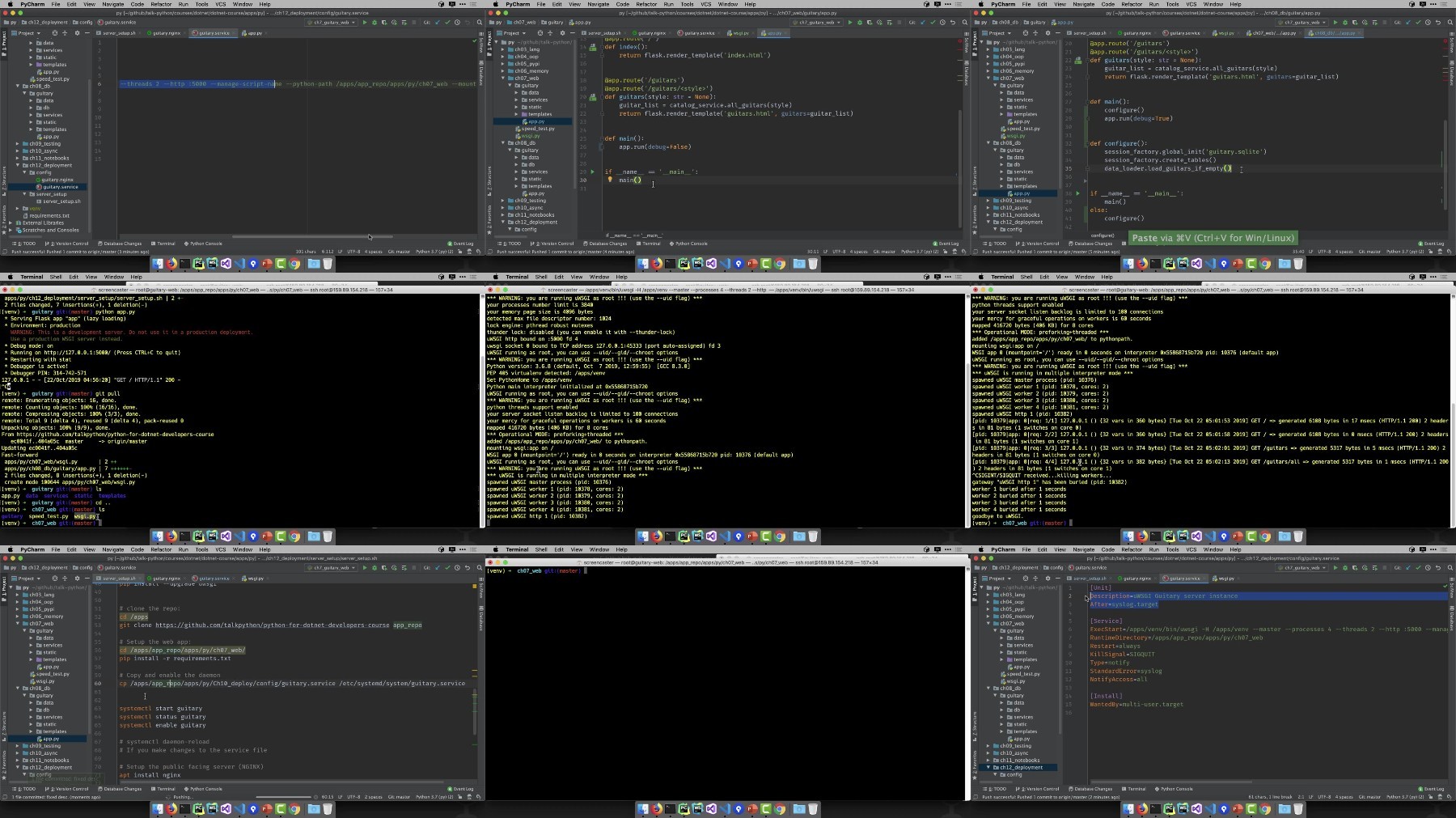Toggle Version Control tool window in [Unit] editor window
1456x818 pixels.
click(x=1038, y=789)
